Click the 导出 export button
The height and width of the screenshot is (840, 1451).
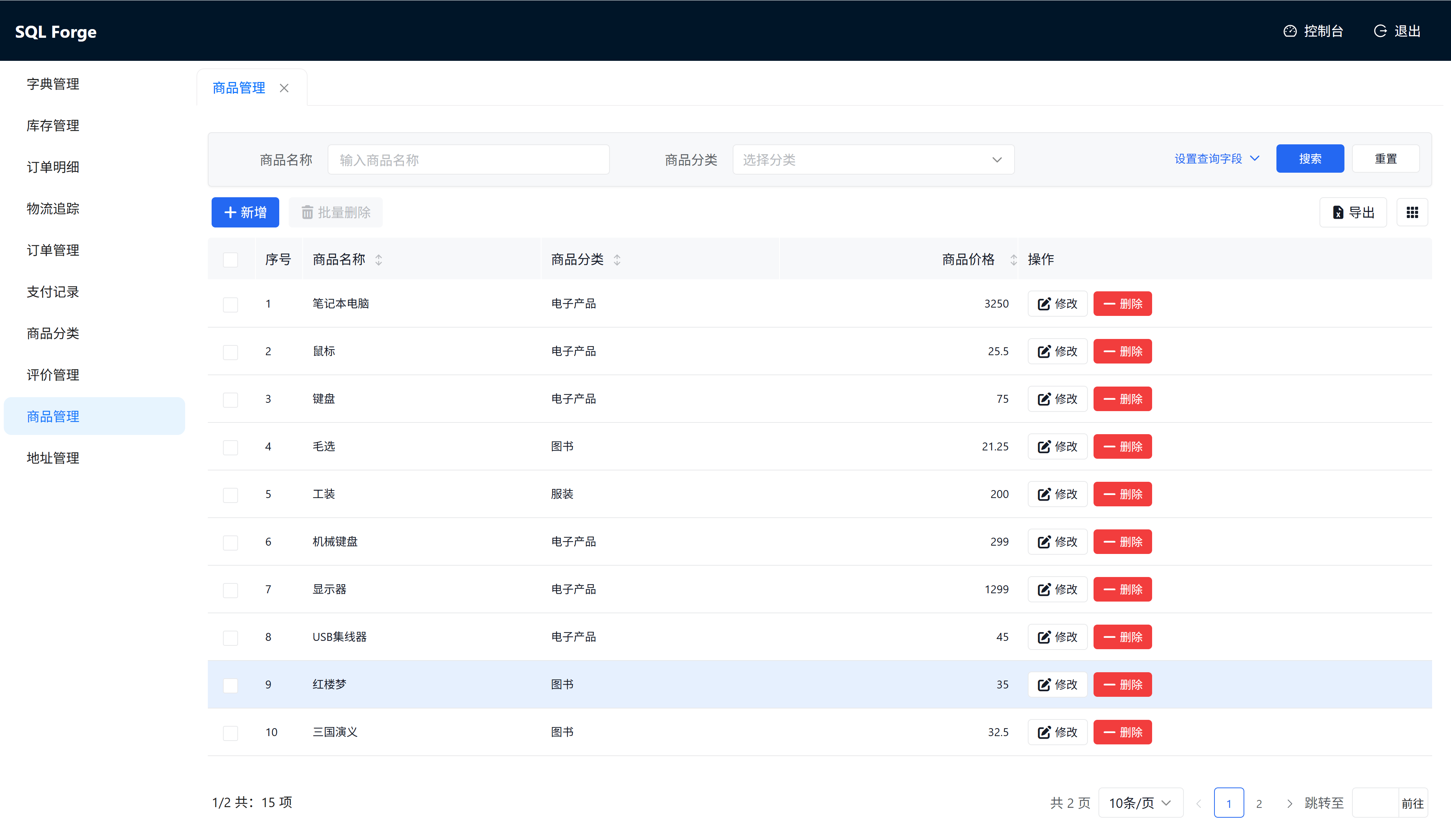tap(1352, 212)
